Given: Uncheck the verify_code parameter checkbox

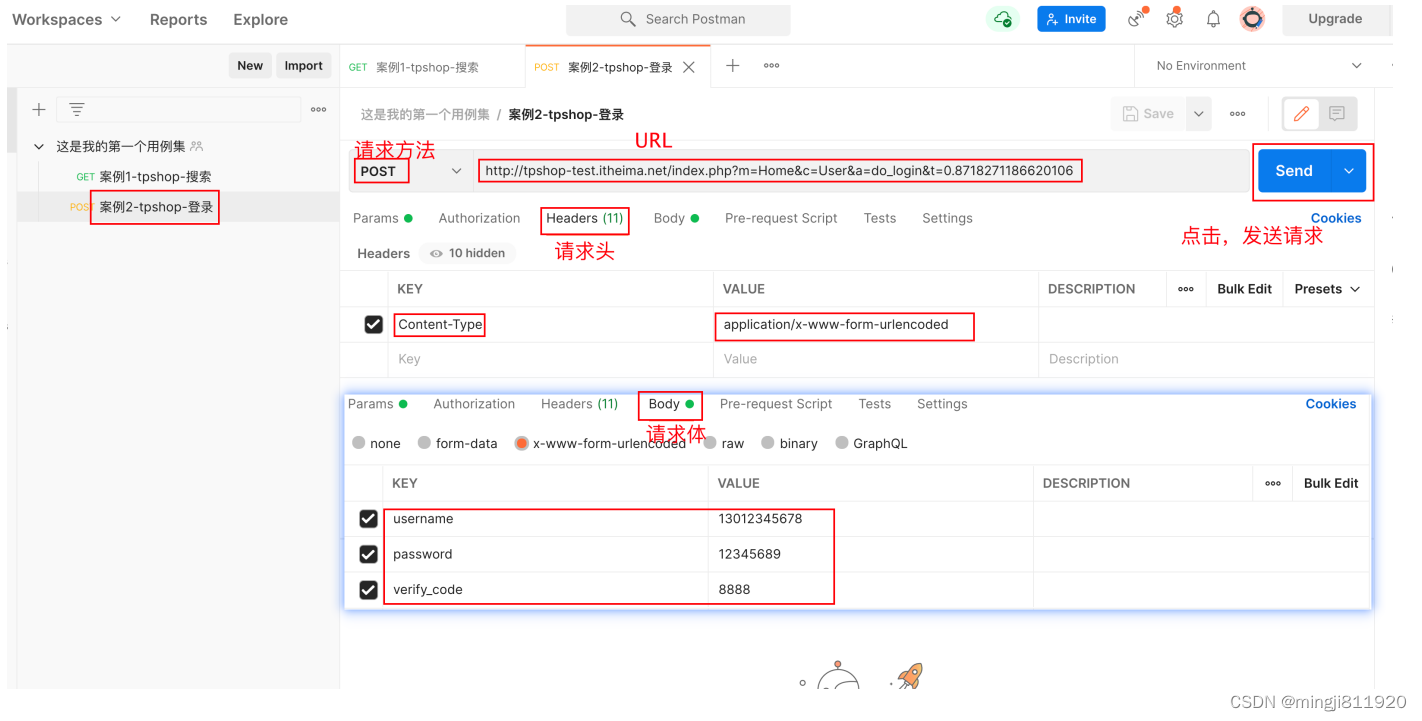Looking at the screenshot, I should point(368,589).
